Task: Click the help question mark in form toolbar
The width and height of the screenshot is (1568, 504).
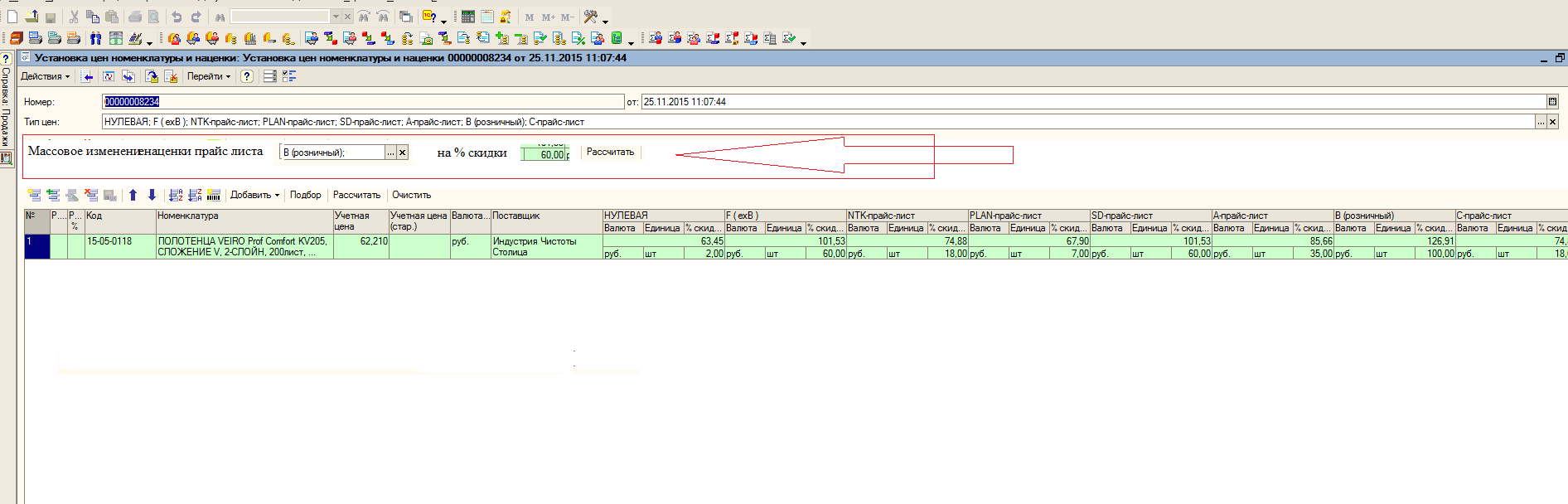Action: coord(246,76)
